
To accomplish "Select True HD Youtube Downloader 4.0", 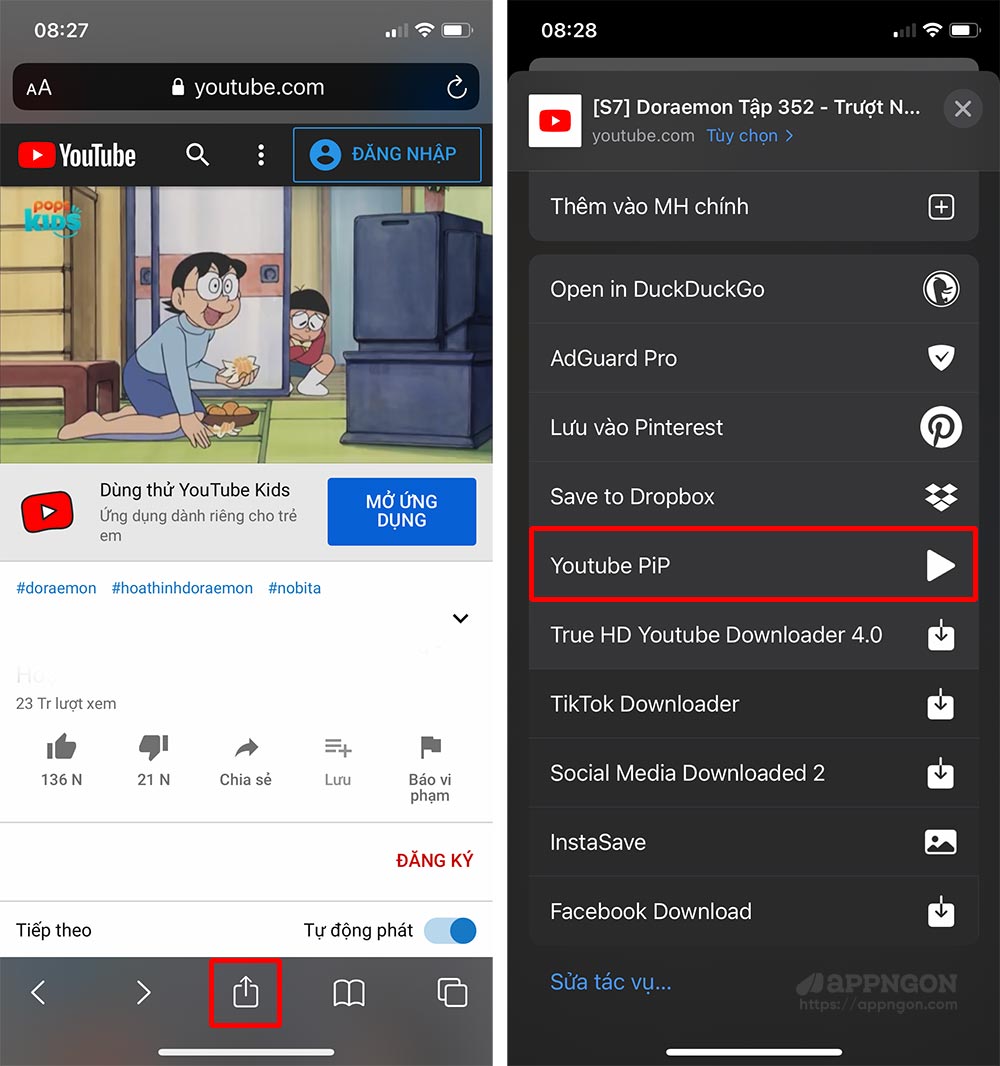I will 753,634.
